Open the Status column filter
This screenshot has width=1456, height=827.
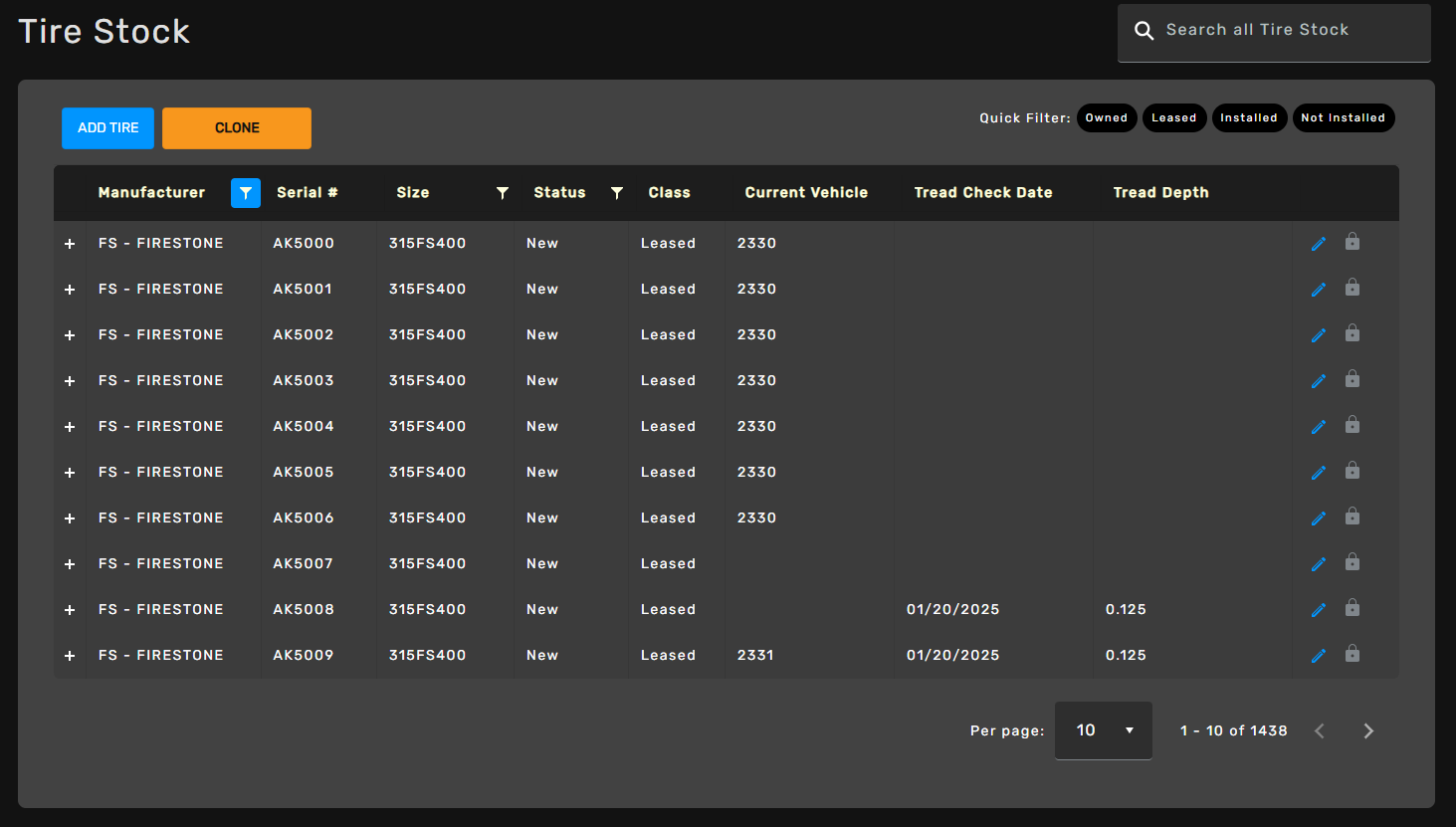(617, 193)
